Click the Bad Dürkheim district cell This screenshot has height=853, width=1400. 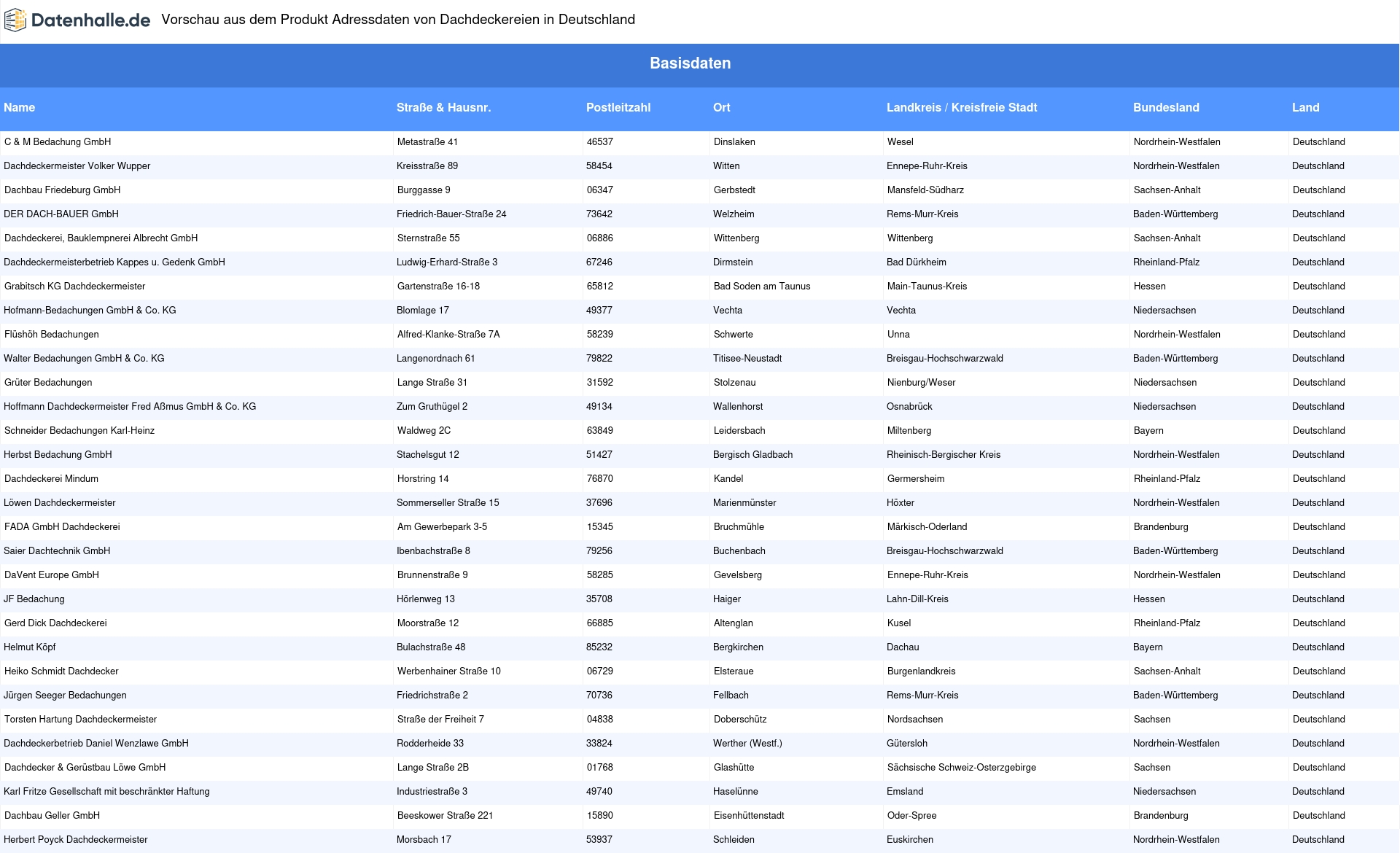coord(917,262)
